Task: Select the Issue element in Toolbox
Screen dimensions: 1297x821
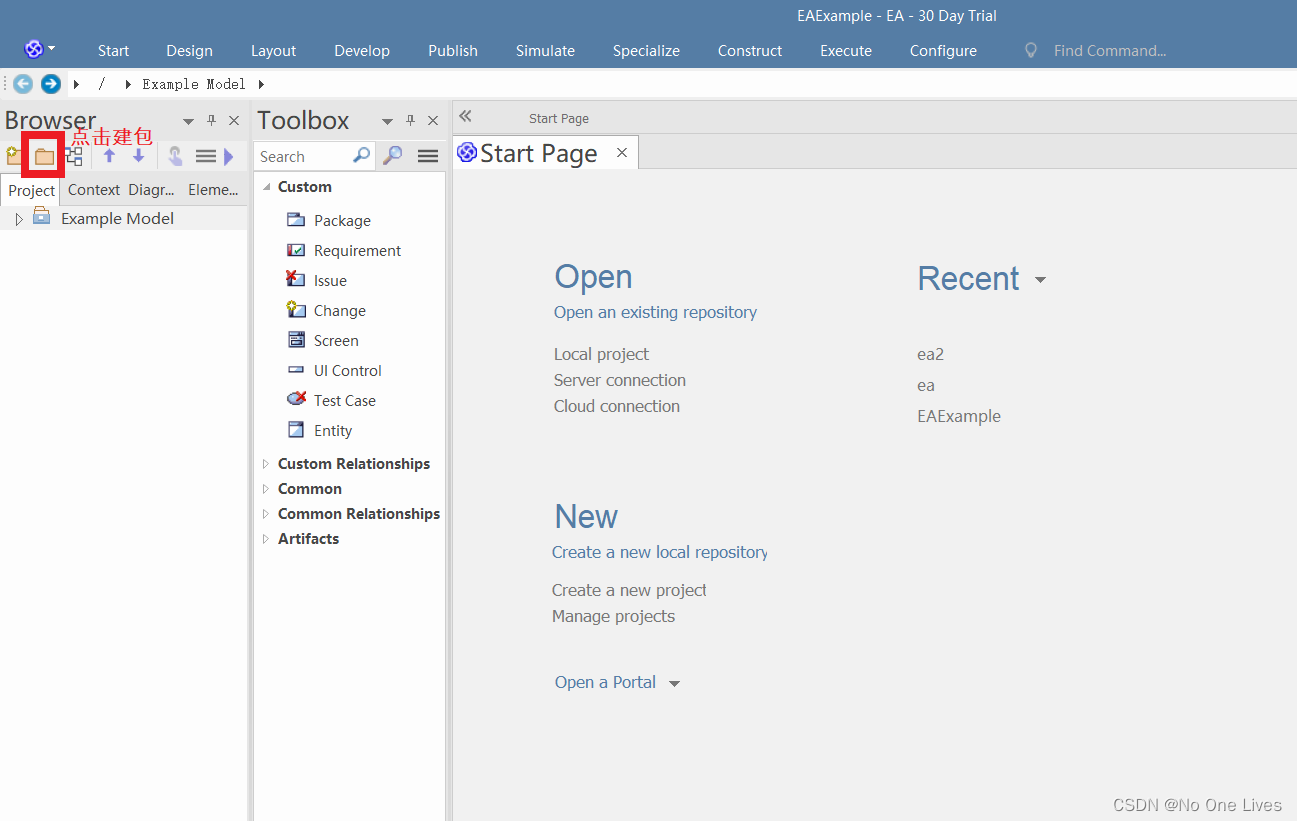Action: pyautogui.click(x=317, y=280)
